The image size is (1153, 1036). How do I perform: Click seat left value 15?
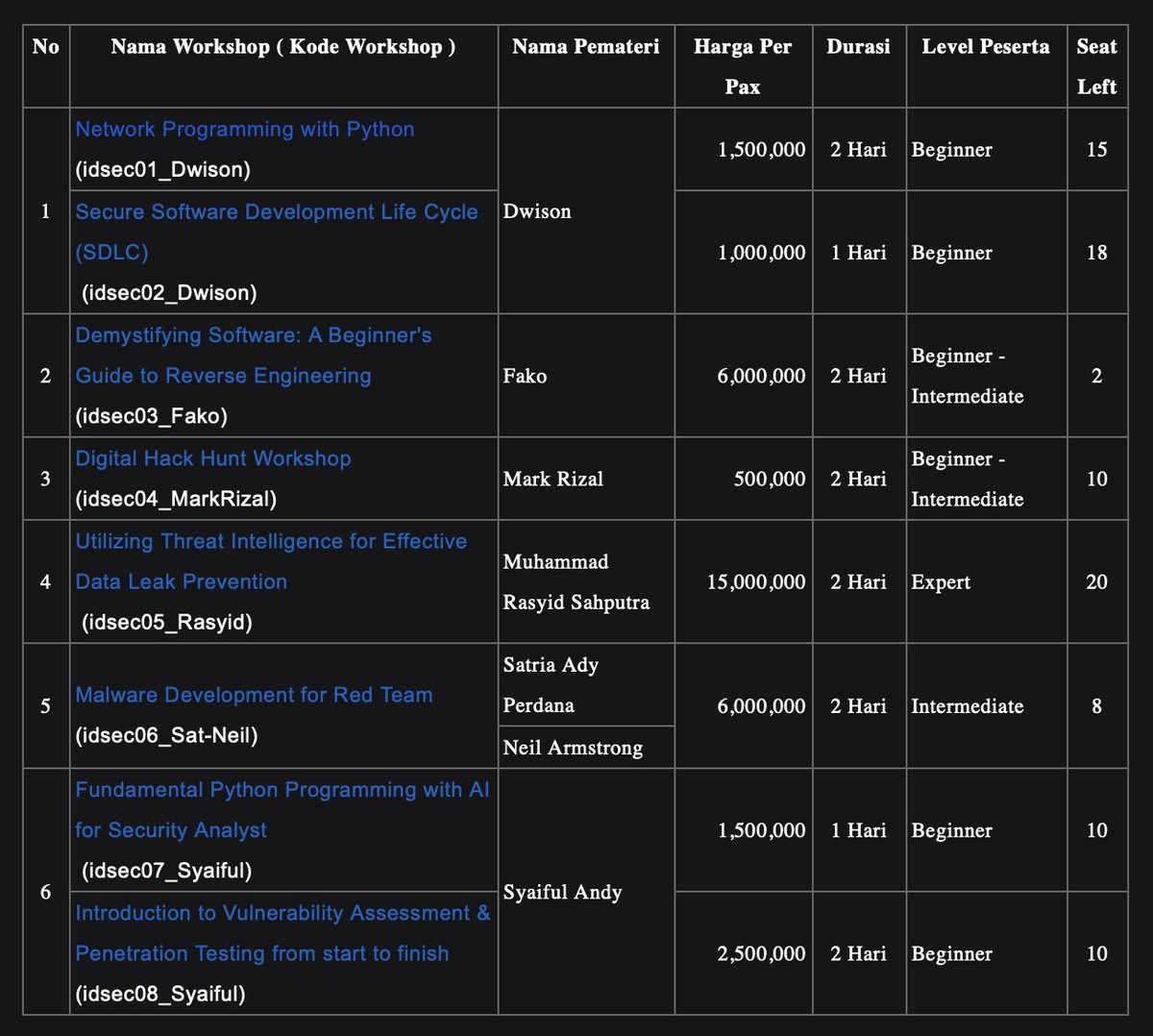tap(1096, 150)
